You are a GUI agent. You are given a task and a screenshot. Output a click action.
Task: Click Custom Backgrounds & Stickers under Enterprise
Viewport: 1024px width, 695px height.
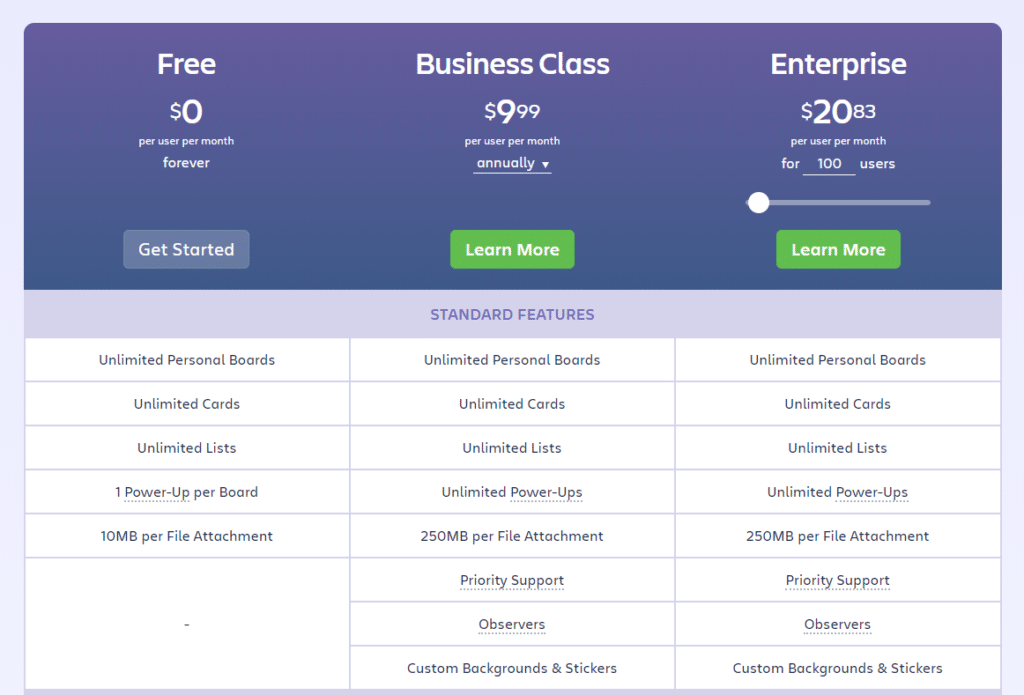click(x=838, y=668)
